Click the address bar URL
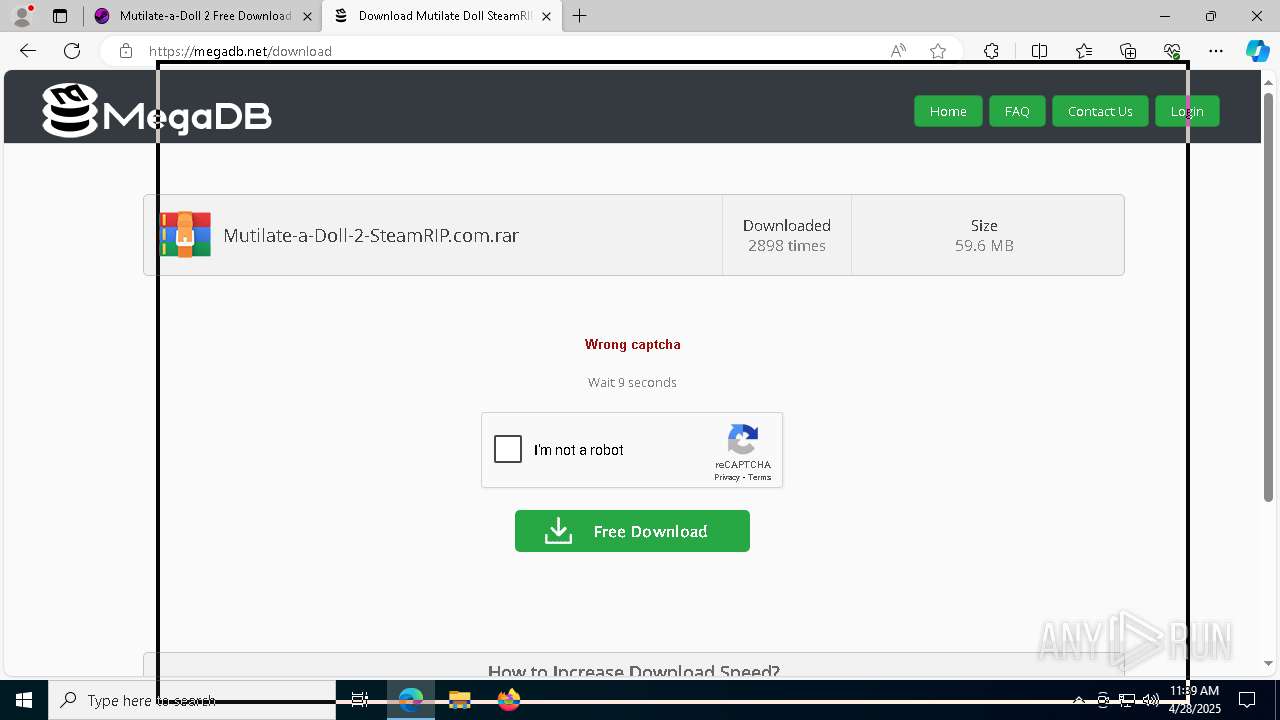The image size is (1280, 720). [240, 51]
